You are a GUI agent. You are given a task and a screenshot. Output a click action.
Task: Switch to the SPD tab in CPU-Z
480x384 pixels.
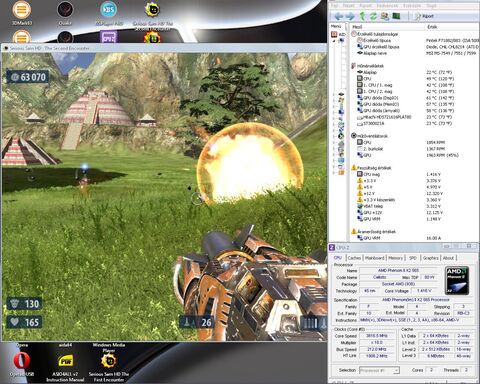click(x=413, y=258)
